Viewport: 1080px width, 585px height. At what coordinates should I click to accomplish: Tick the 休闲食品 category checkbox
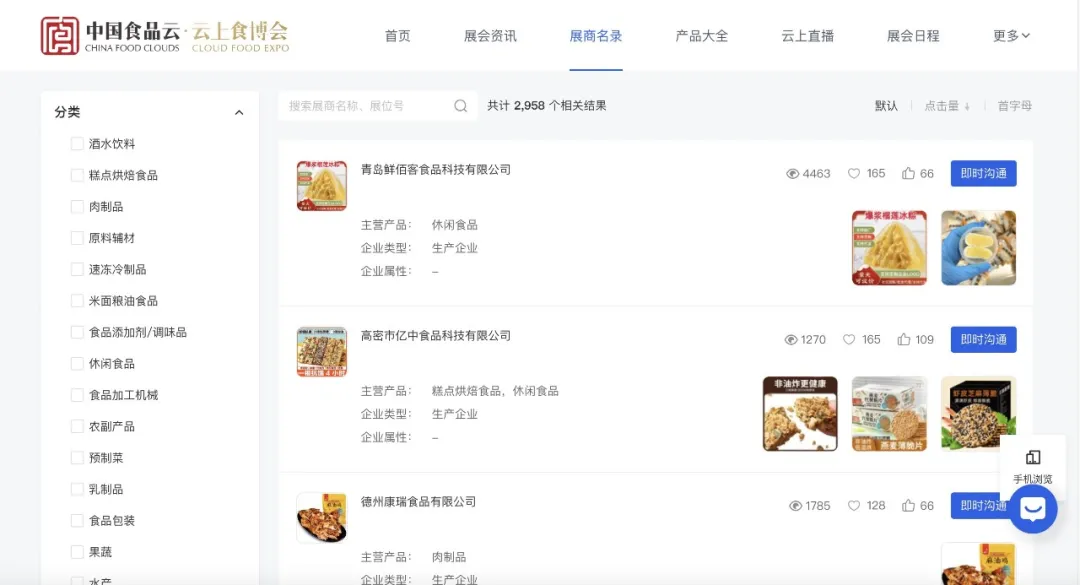(77, 364)
